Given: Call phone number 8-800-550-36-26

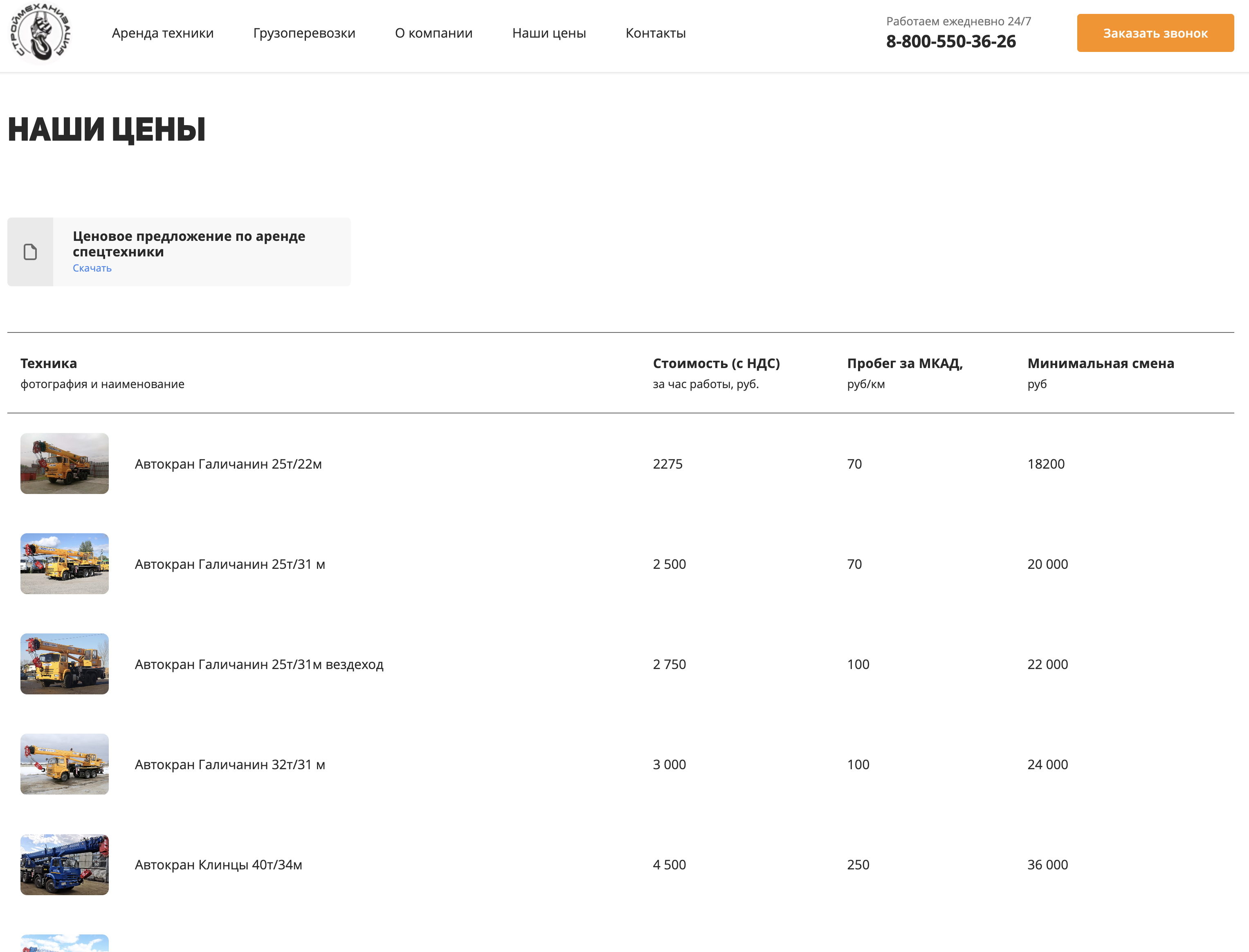Looking at the screenshot, I should click(951, 41).
